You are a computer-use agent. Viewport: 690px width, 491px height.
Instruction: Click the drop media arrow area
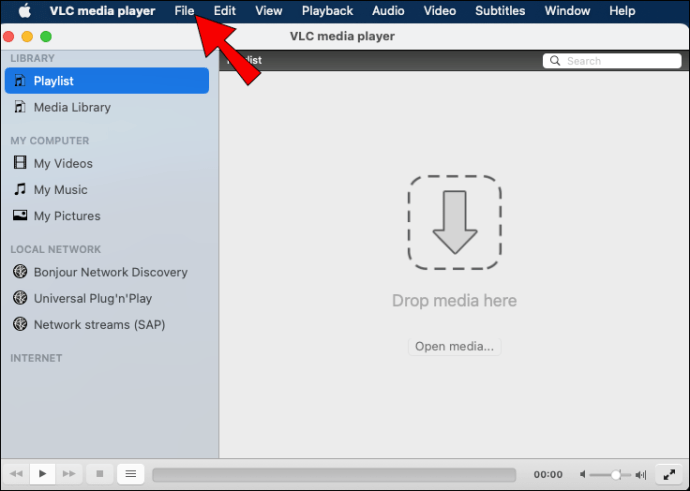[x=454, y=222]
